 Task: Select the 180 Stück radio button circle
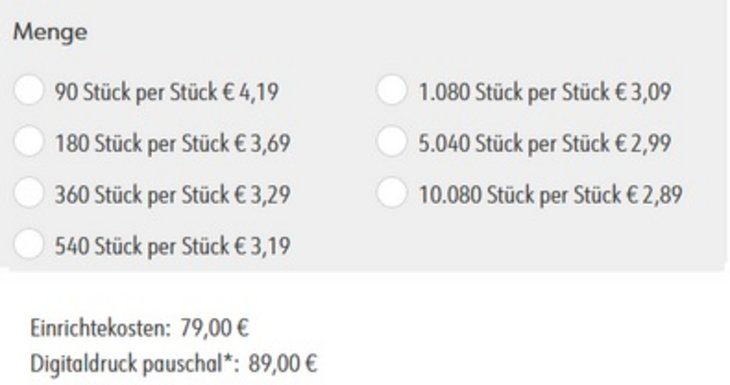pyautogui.click(x=29, y=141)
